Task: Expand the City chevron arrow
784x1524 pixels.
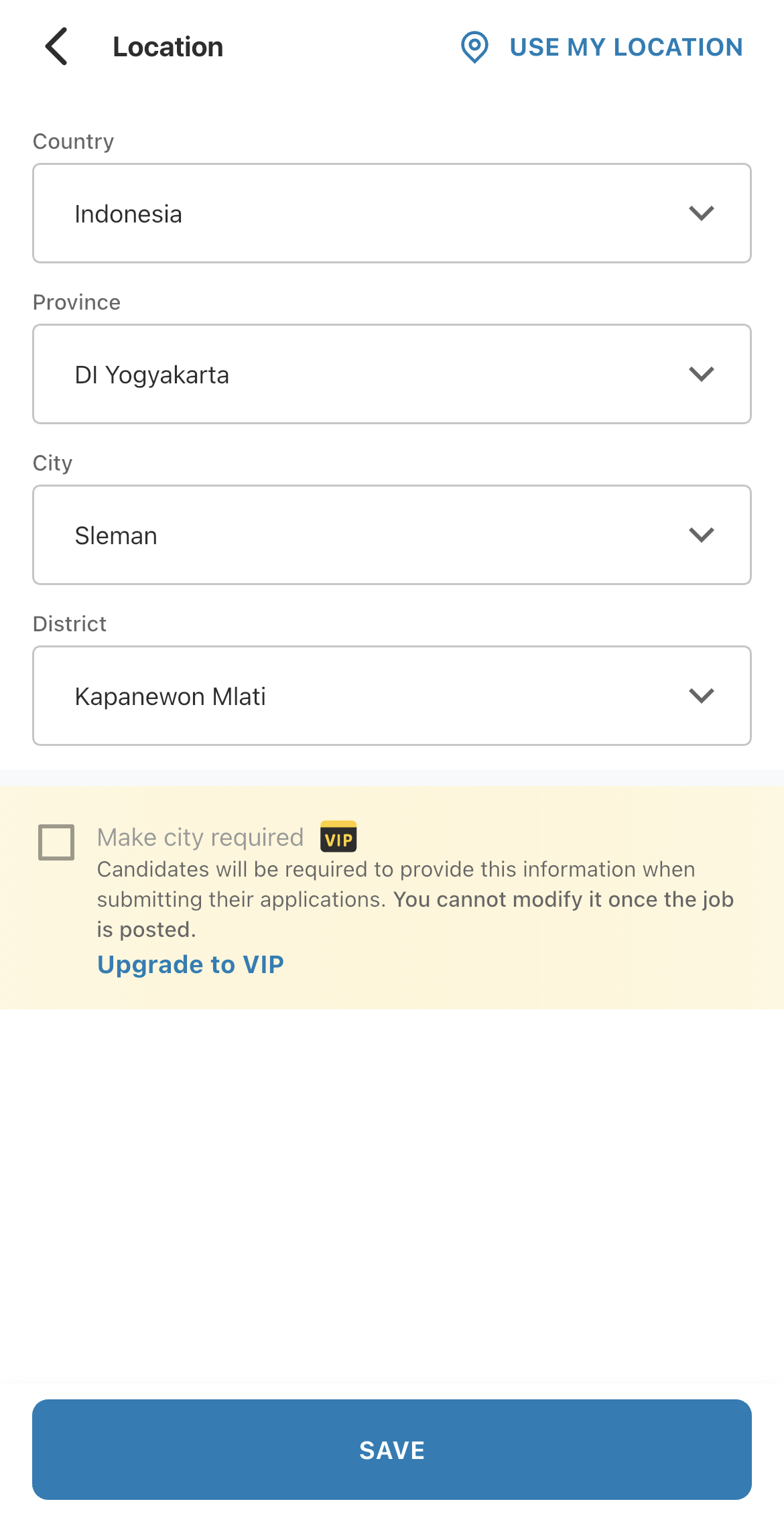Action: click(x=702, y=535)
